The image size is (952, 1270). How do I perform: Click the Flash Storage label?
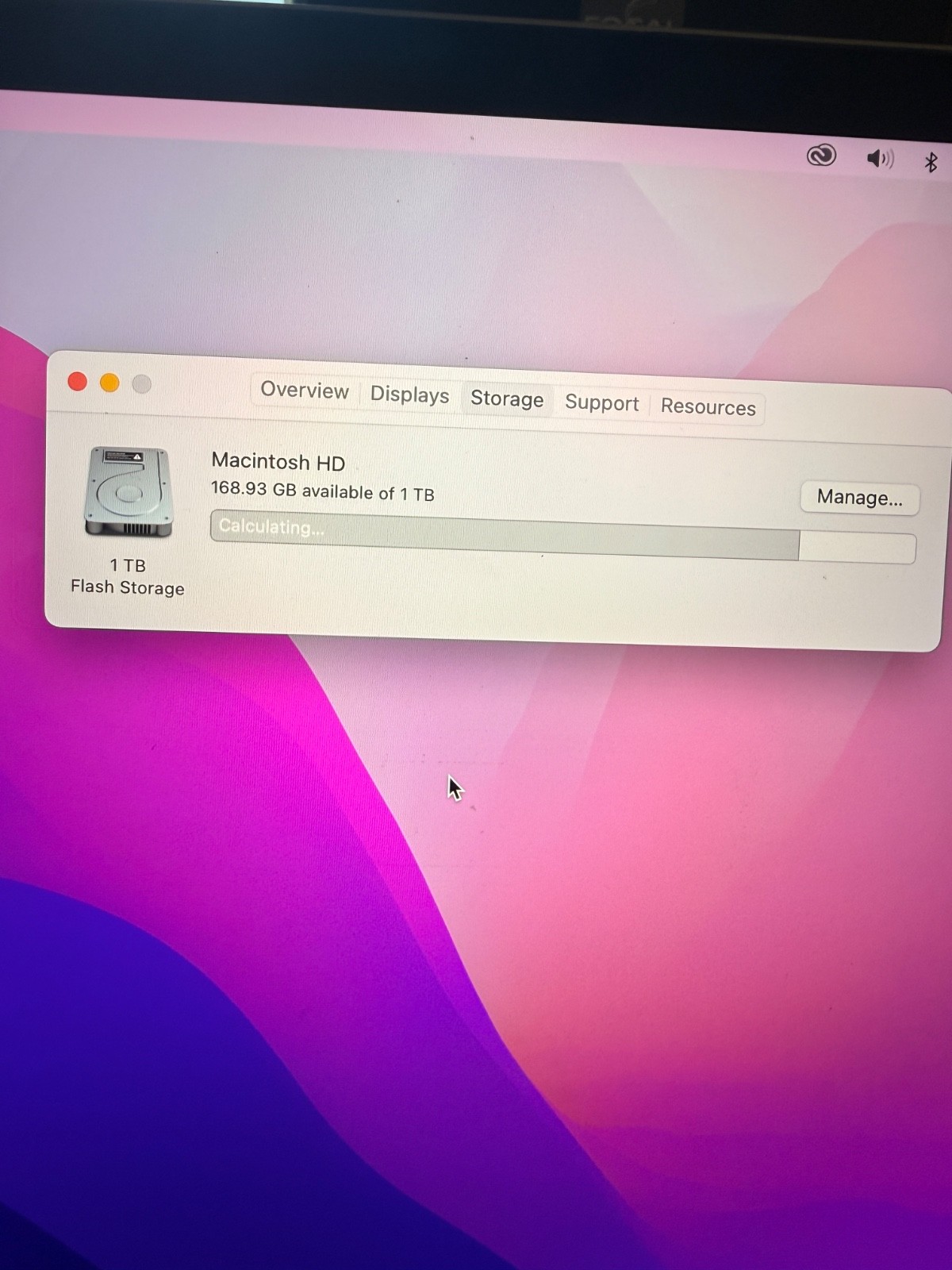coord(127,587)
